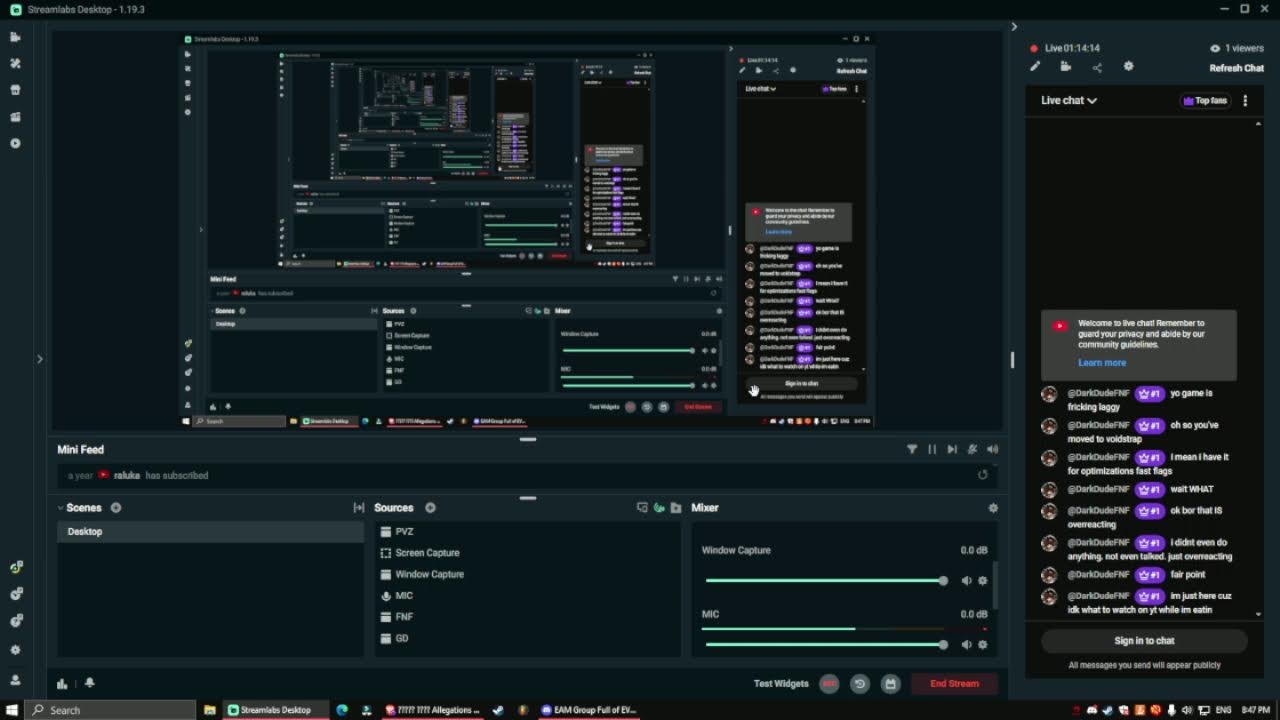Mute the MIC audio source
The image size is (1280, 720).
pyautogui.click(x=966, y=645)
